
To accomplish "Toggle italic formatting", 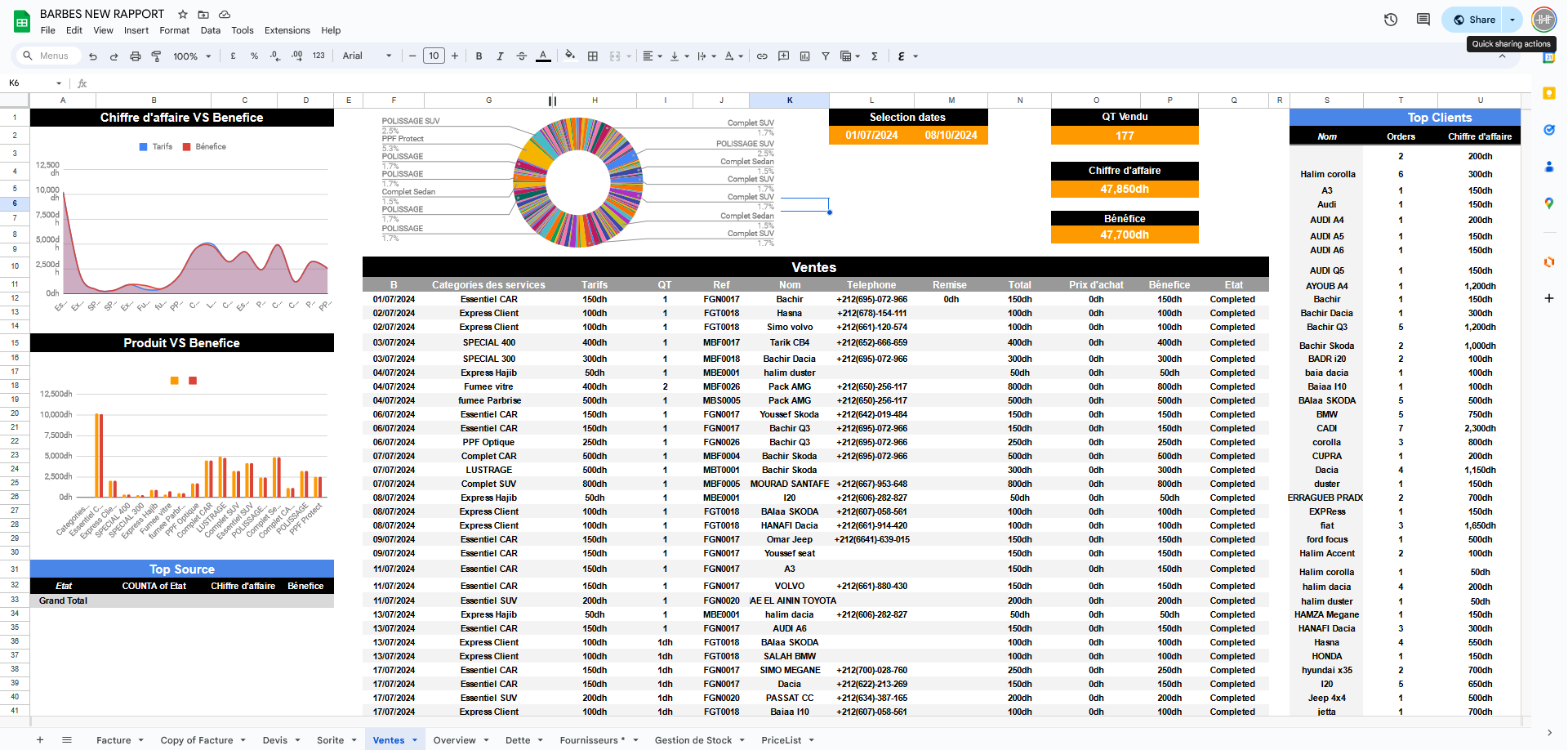I will point(500,56).
